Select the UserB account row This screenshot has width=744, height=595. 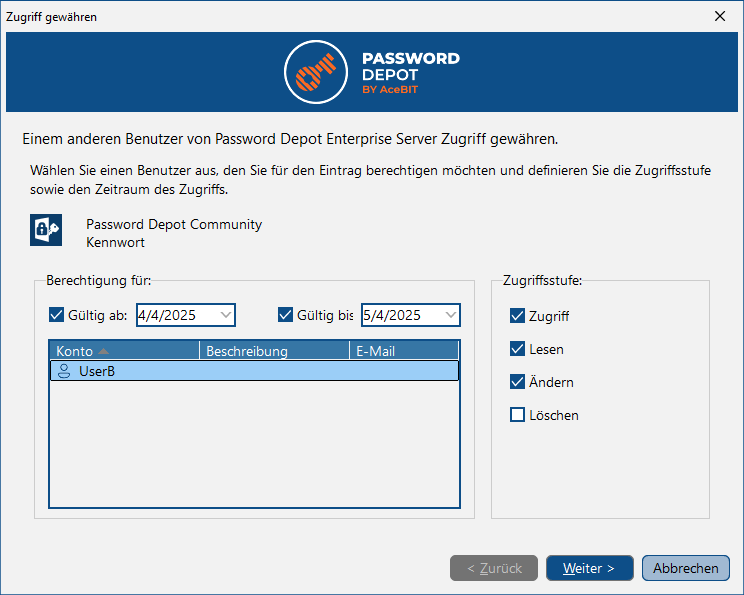pyautogui.click(x=254, y=371)
